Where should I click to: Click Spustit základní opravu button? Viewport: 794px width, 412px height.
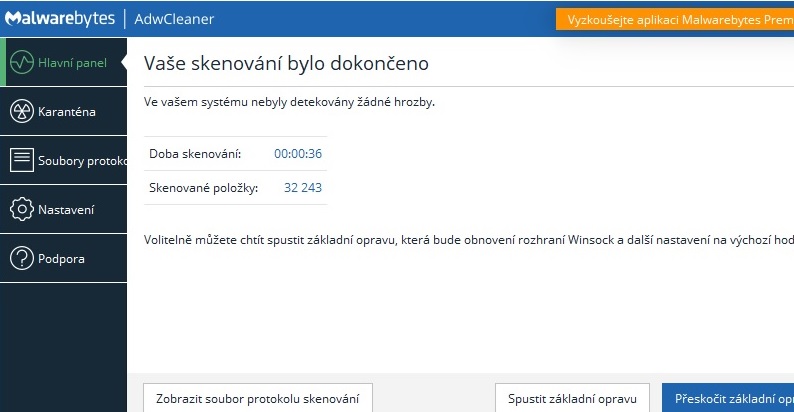(572, 398)
